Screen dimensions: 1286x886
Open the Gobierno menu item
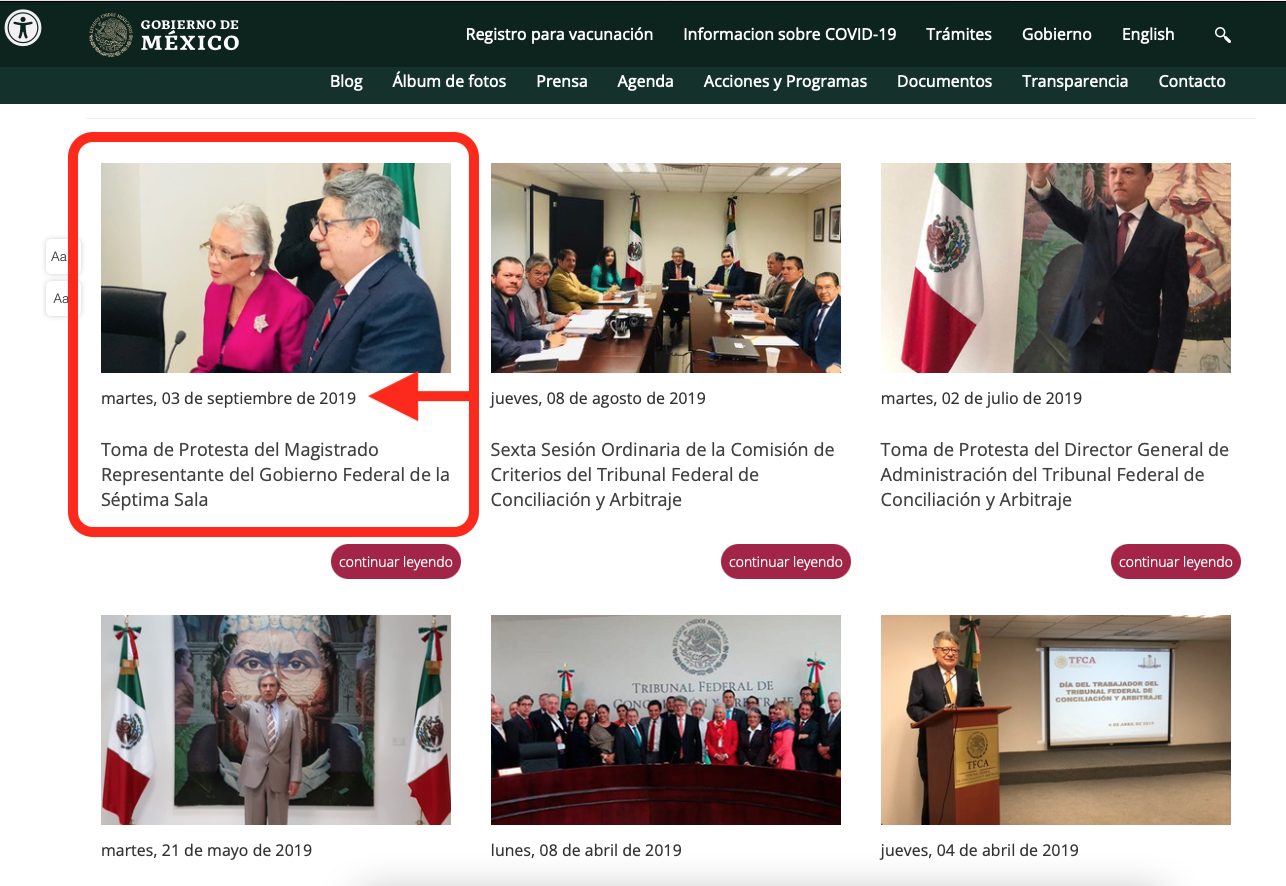point(1056,34)
